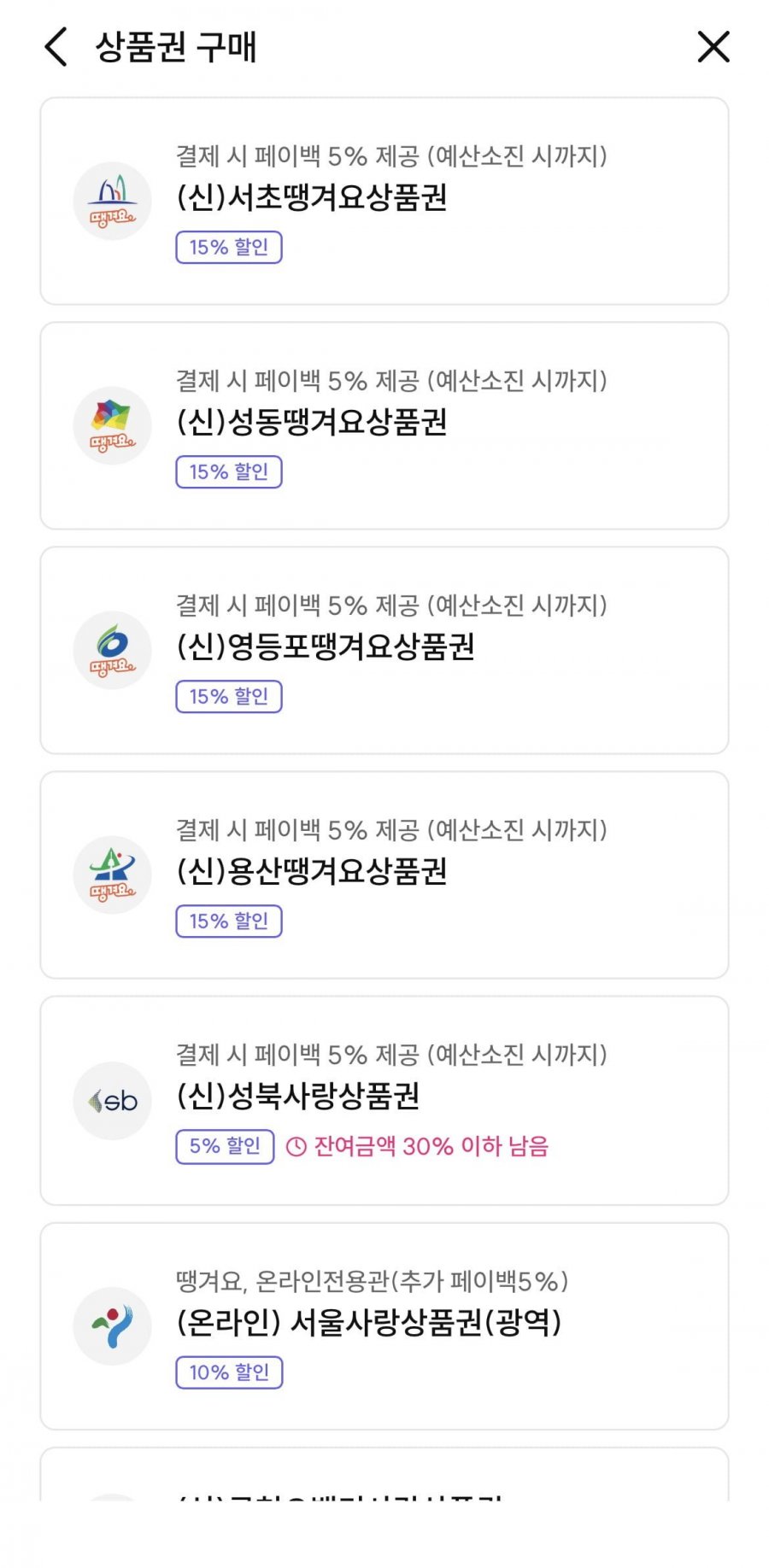The image size is (769, 1568).
Task: Open (신)성동땡겨요상품권 item
Action: (x=384, y=425)
